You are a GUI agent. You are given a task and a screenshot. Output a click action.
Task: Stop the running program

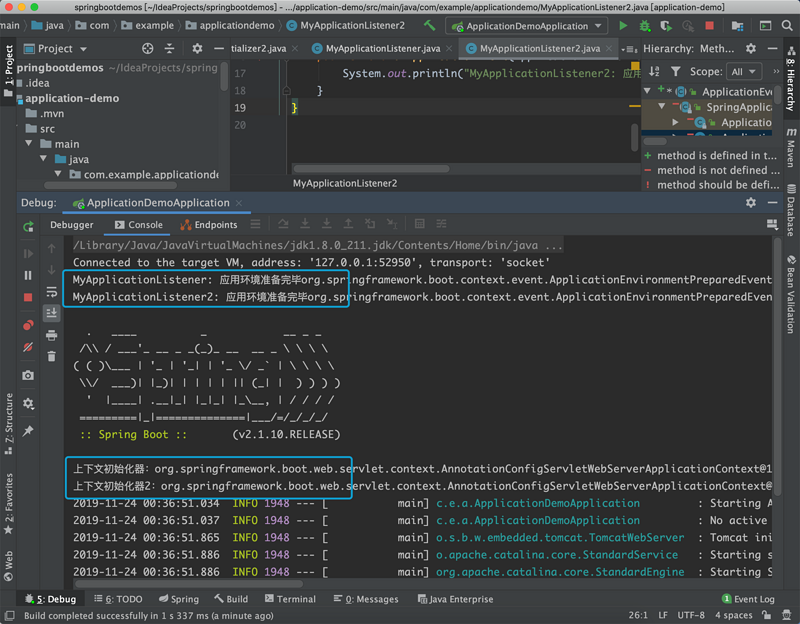point(28,296)
